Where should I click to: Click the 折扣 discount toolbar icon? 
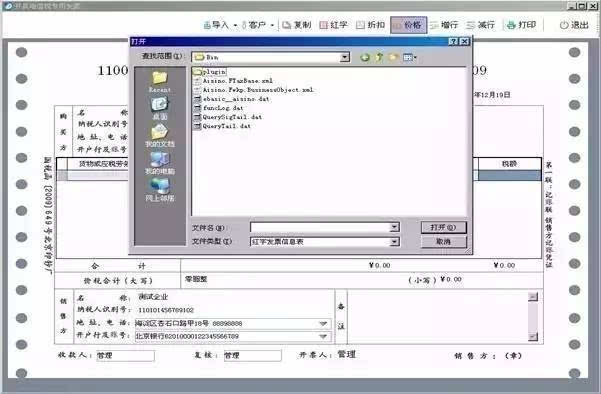(x=370, y=25)
